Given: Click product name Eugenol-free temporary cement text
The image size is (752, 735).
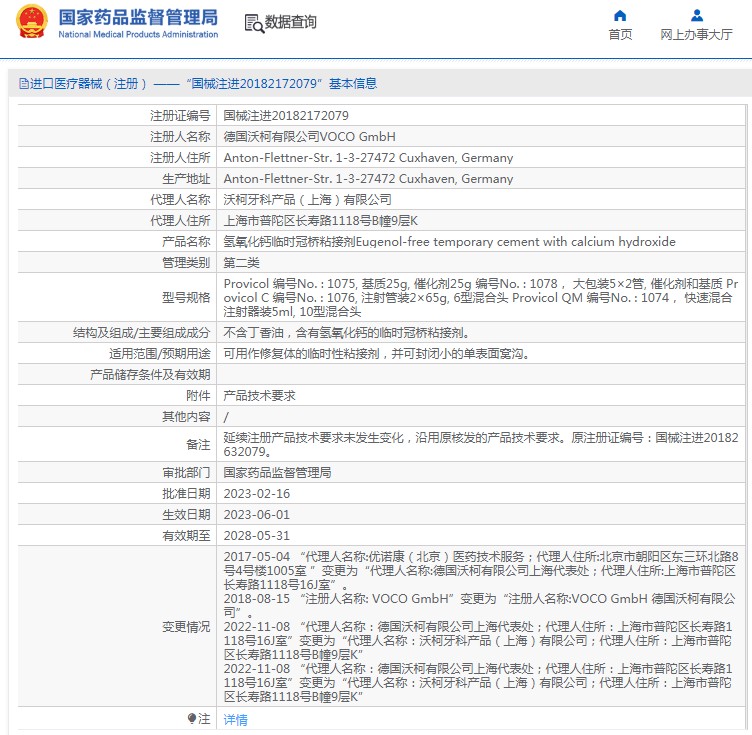Looking at the screenshot, I should [x=516, y=242].
